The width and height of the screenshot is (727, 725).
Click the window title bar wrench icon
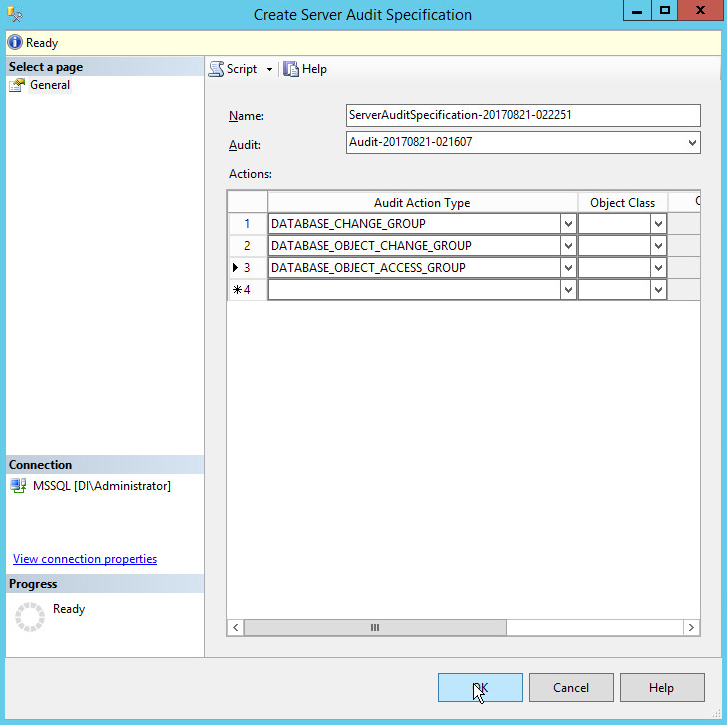click(14, 14)
